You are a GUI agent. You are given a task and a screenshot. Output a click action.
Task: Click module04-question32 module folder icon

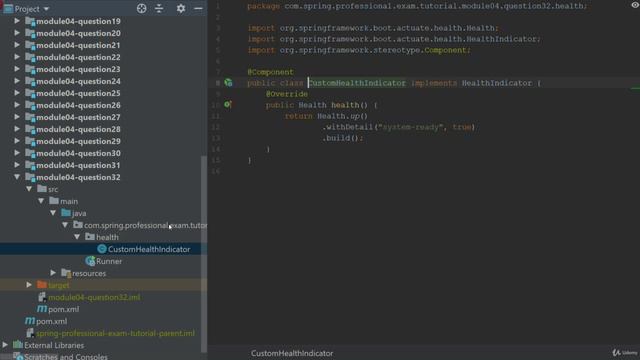click(30, 177)
